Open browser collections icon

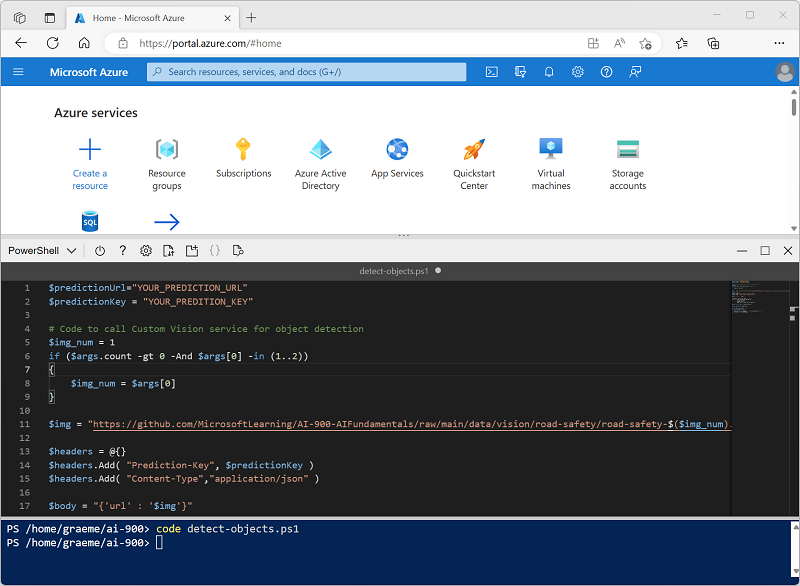pos(713,43)
